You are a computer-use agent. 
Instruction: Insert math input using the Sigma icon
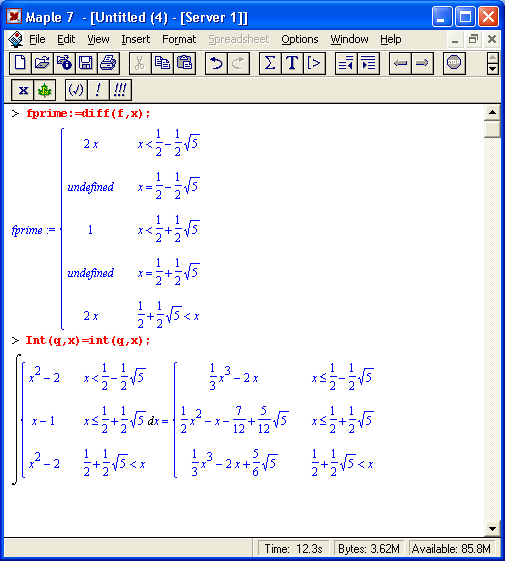pos(270,63)
